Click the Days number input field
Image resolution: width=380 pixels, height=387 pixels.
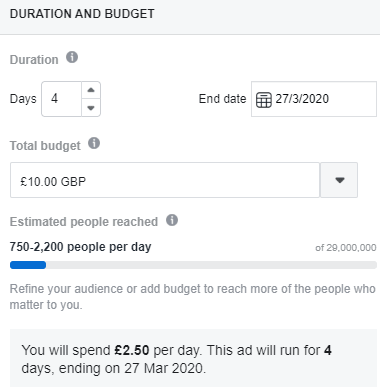point(61,99)
